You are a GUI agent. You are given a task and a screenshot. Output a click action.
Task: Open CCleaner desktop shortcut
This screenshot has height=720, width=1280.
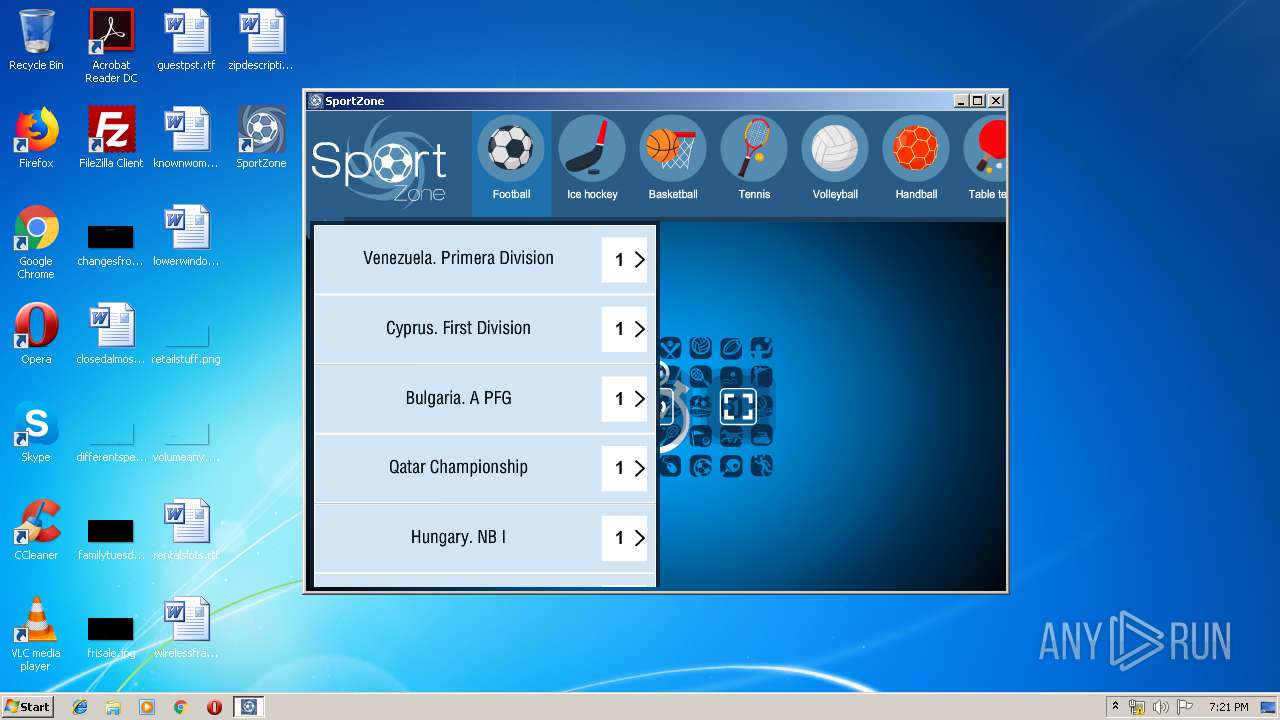tap(36, 530)
